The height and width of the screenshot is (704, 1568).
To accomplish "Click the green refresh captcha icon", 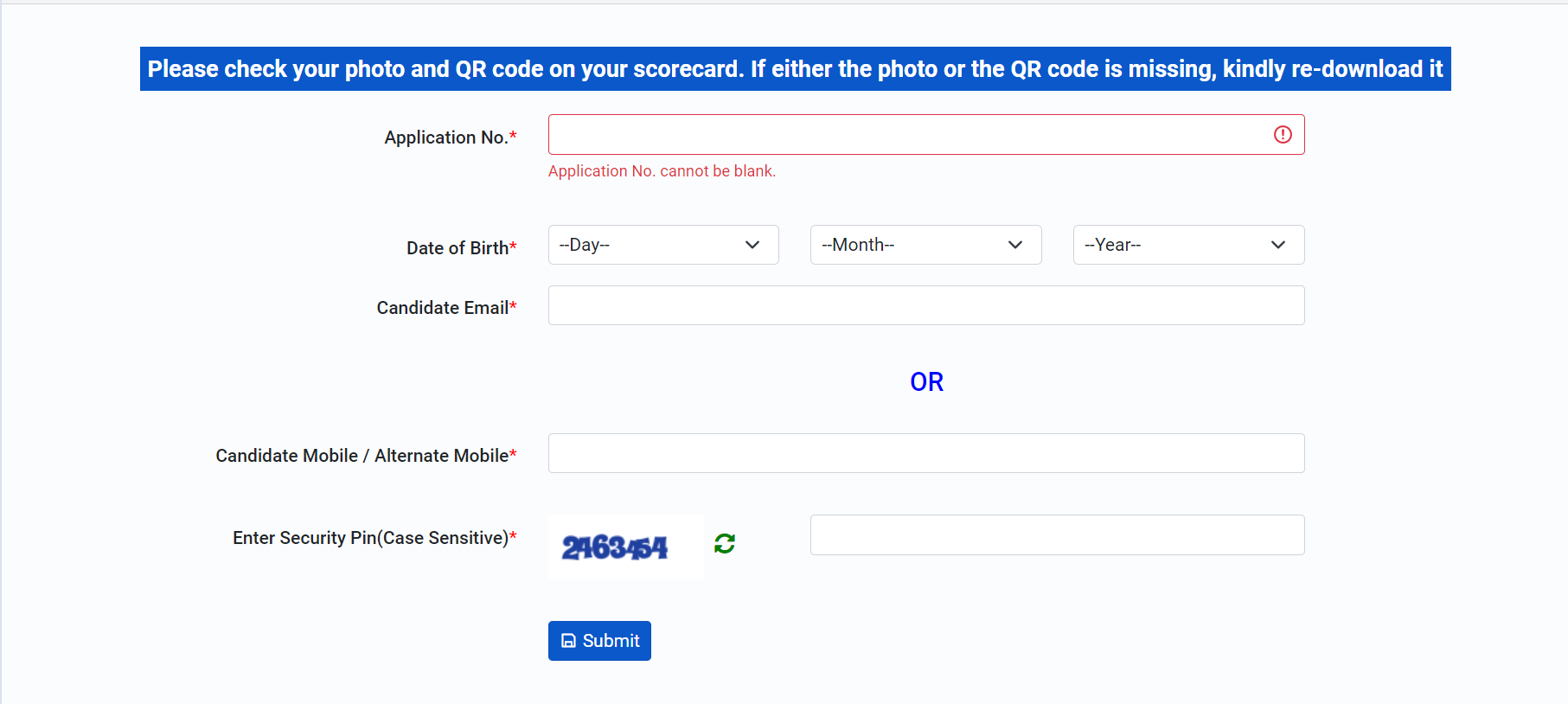I will (x=725, y=543).
